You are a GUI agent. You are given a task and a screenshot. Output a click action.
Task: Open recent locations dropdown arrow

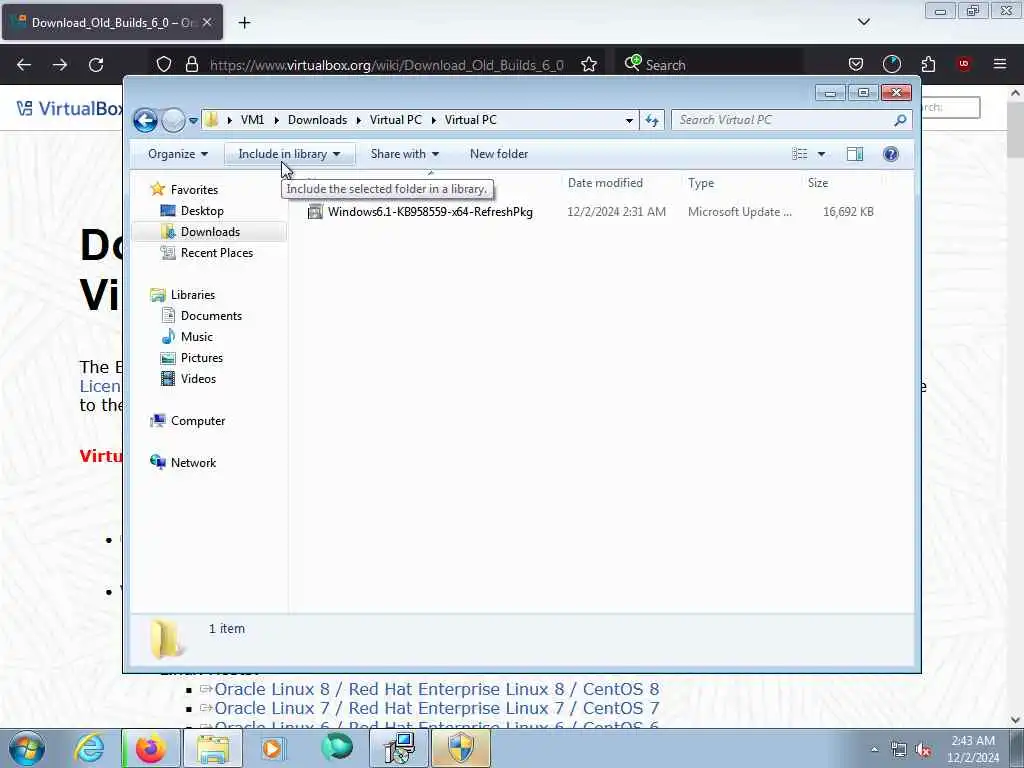(193, 121)
